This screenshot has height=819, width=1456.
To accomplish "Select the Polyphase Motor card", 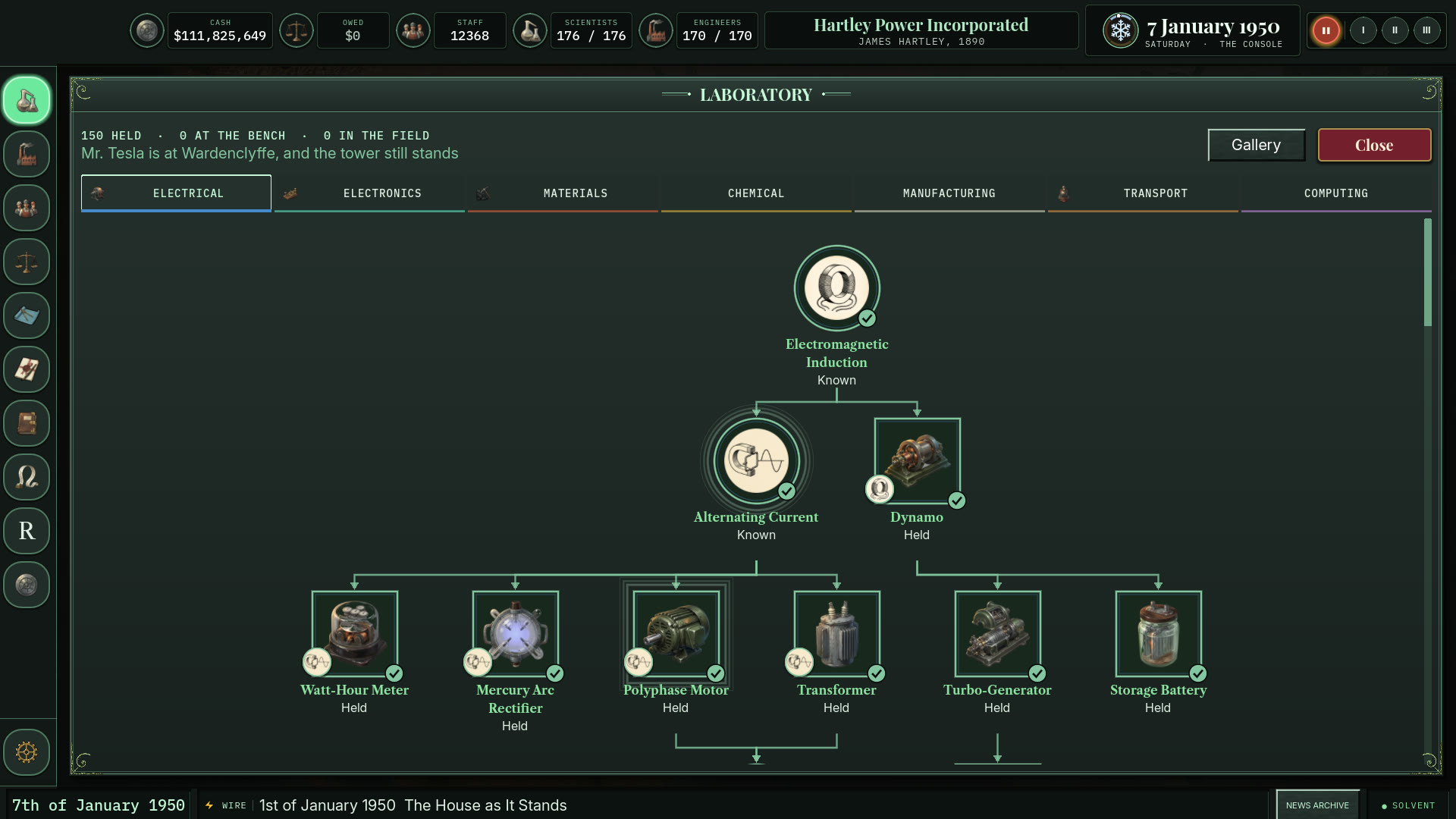I will (676, 634).
